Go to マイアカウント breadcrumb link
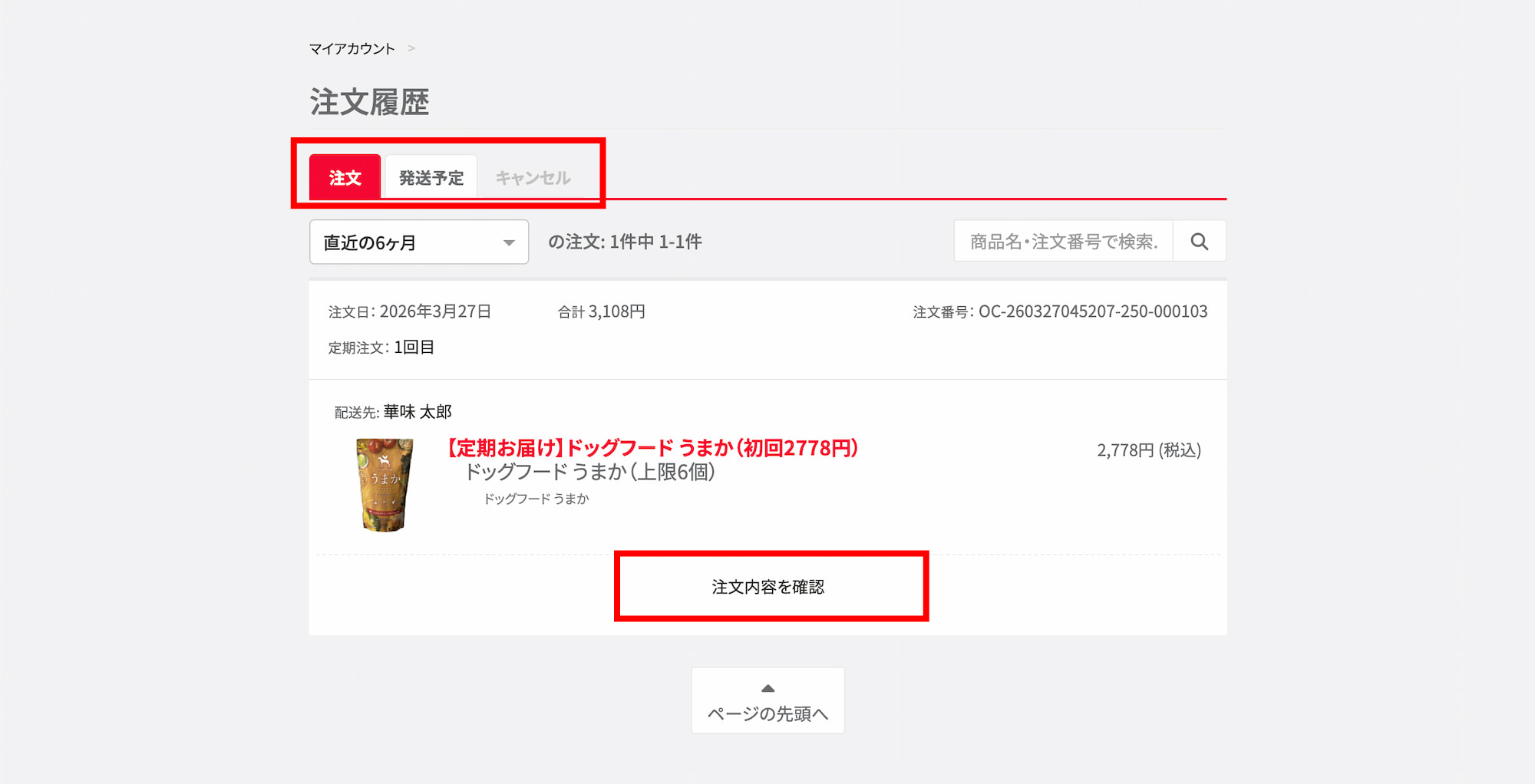This screenshot has width=1535, height=784. pyautogui.click(x=352, y=49)
